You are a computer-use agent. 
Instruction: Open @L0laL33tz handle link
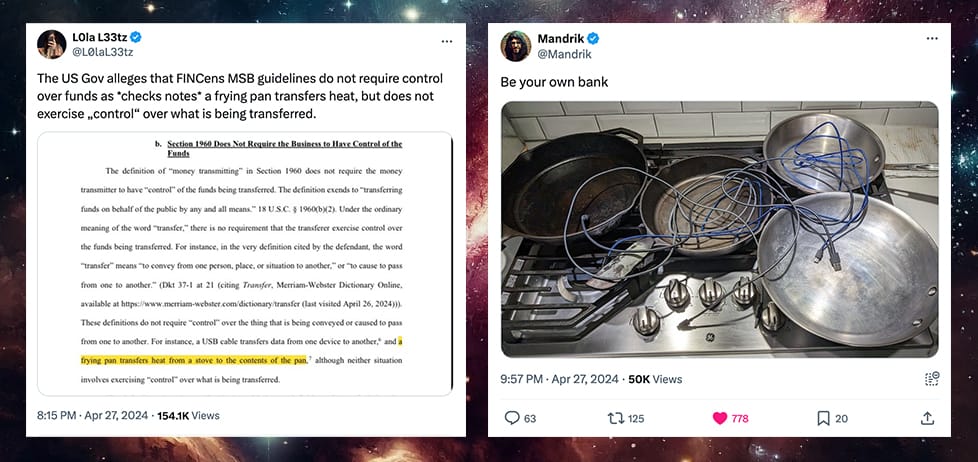click(x=102, y=52)
